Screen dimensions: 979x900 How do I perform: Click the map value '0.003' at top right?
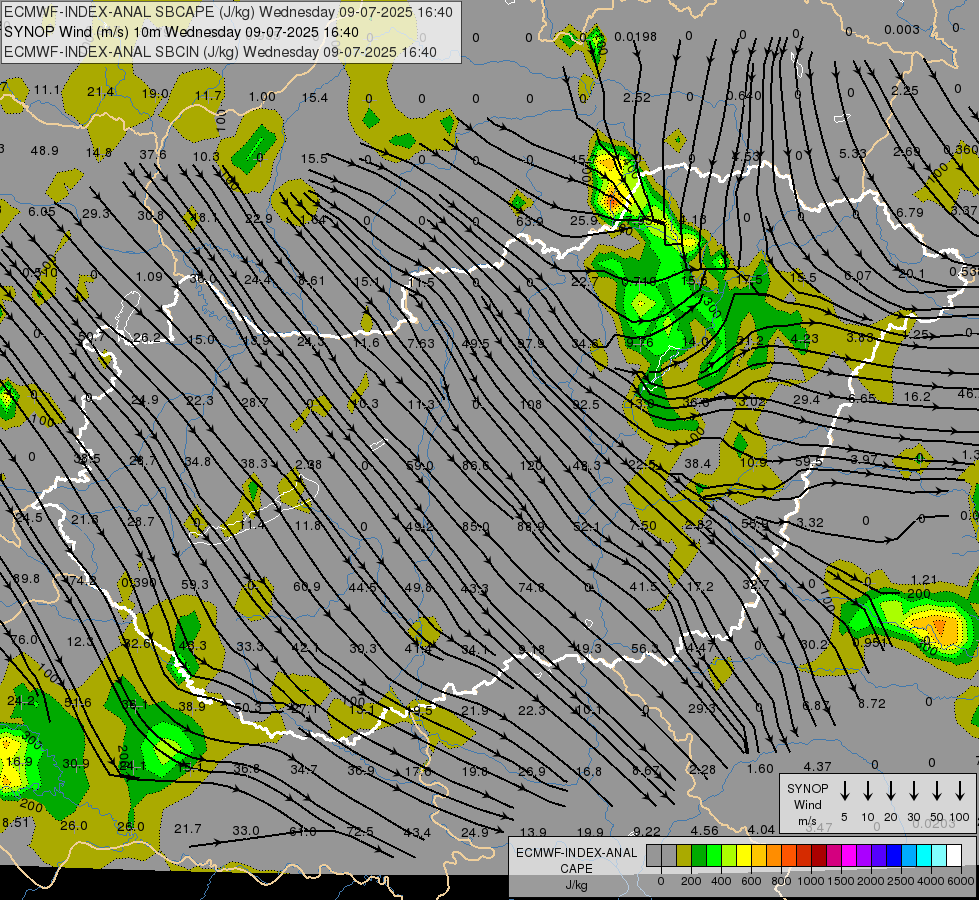pos(902,29)
